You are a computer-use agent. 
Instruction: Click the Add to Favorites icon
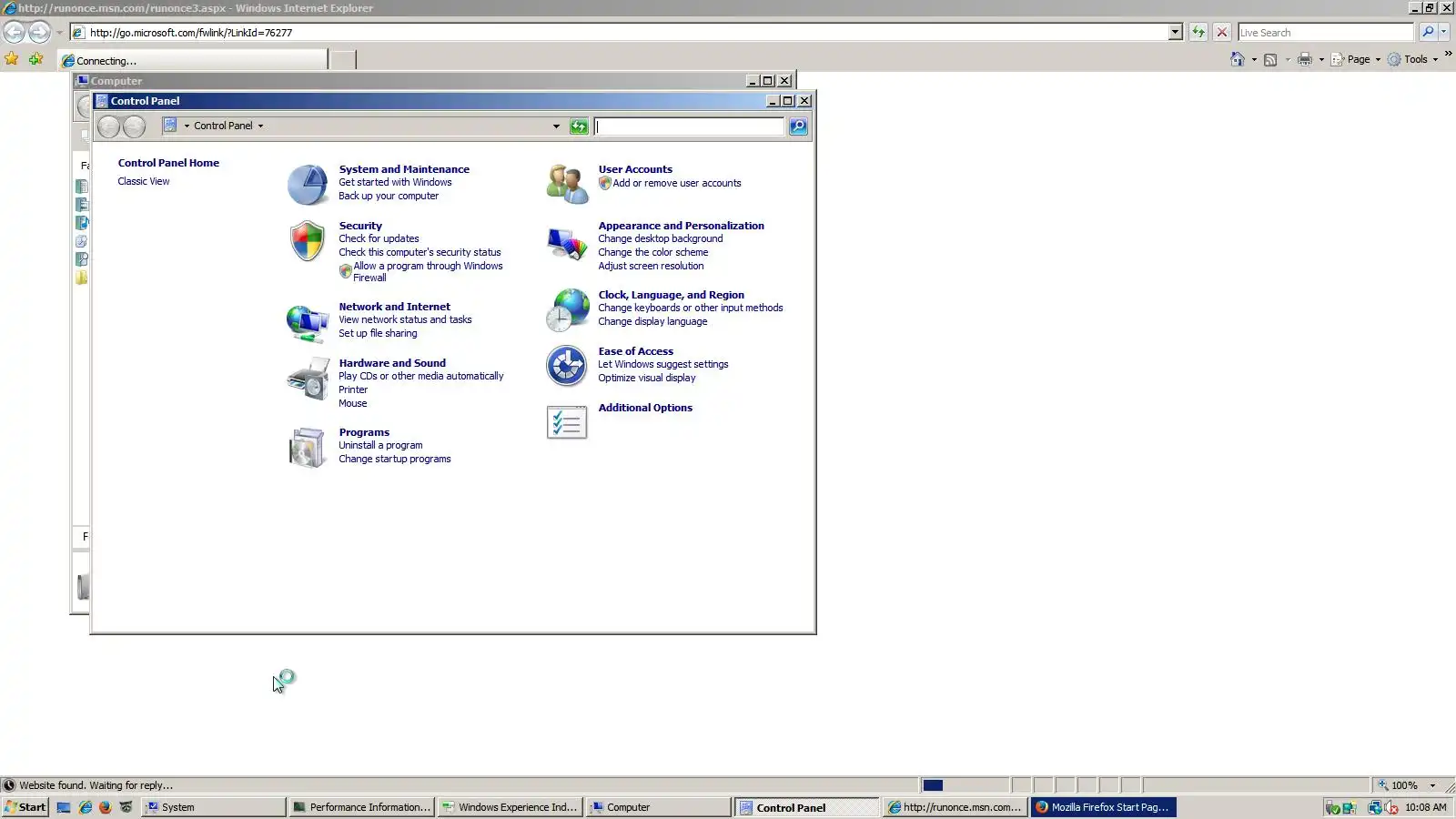coord(35,59)
